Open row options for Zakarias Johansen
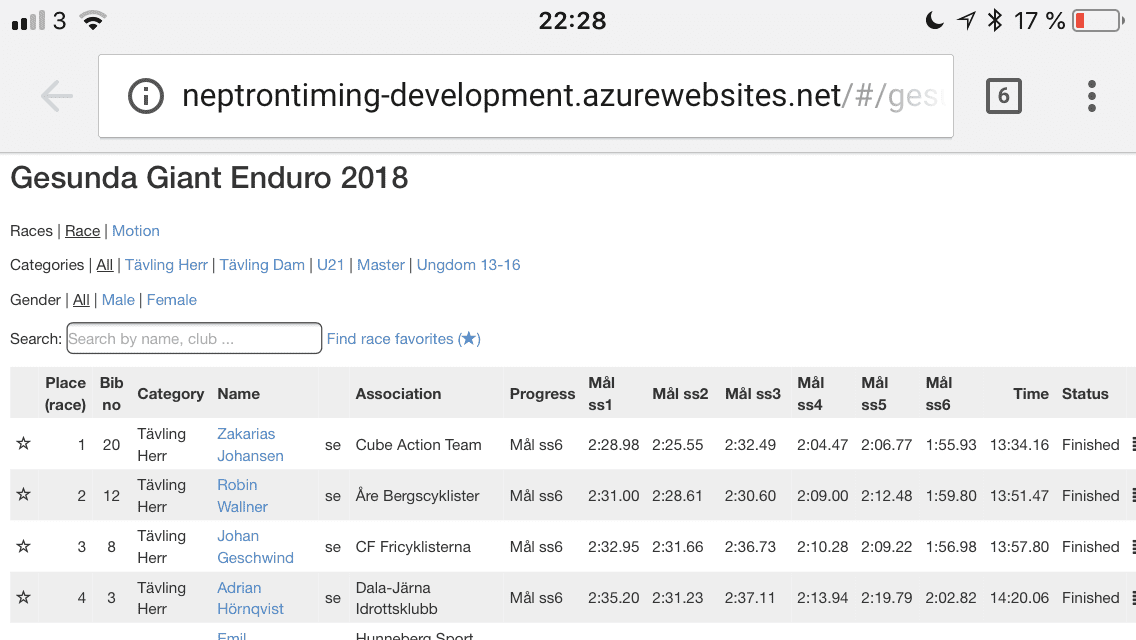 tap(1132, 444)
